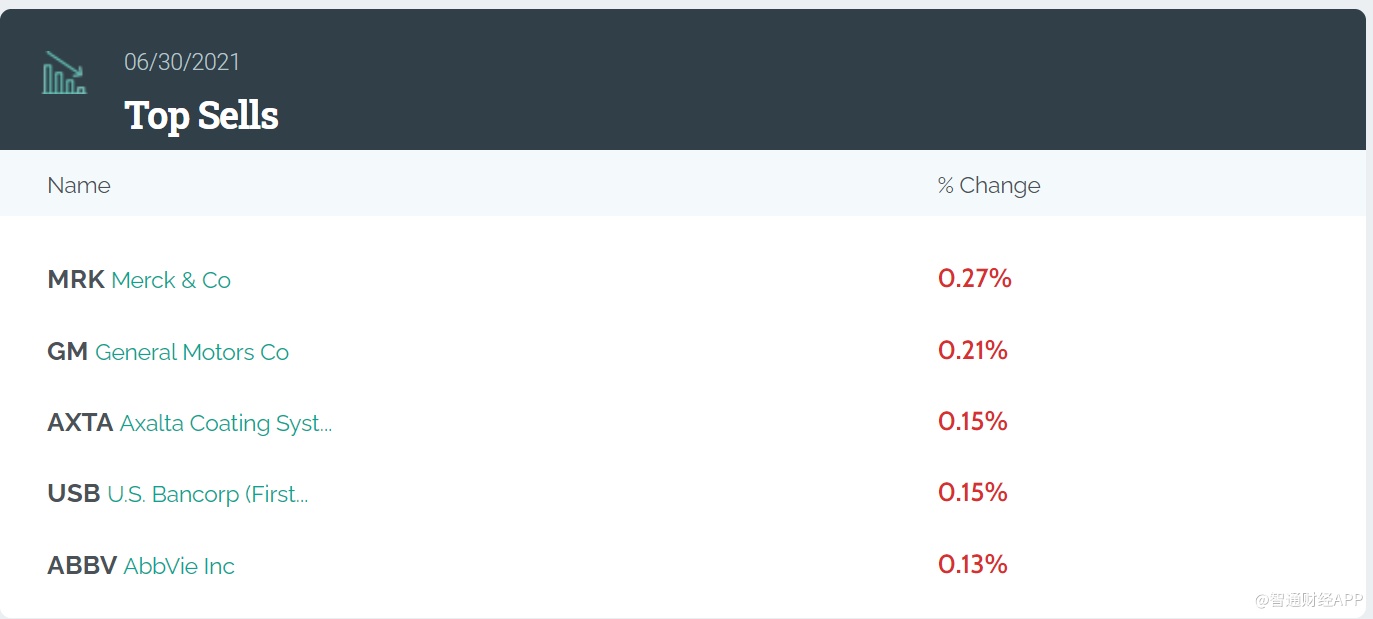Select the MRK ticker symbol
The width and height of the screenshot is (1373, 619).
click(76, 280)
